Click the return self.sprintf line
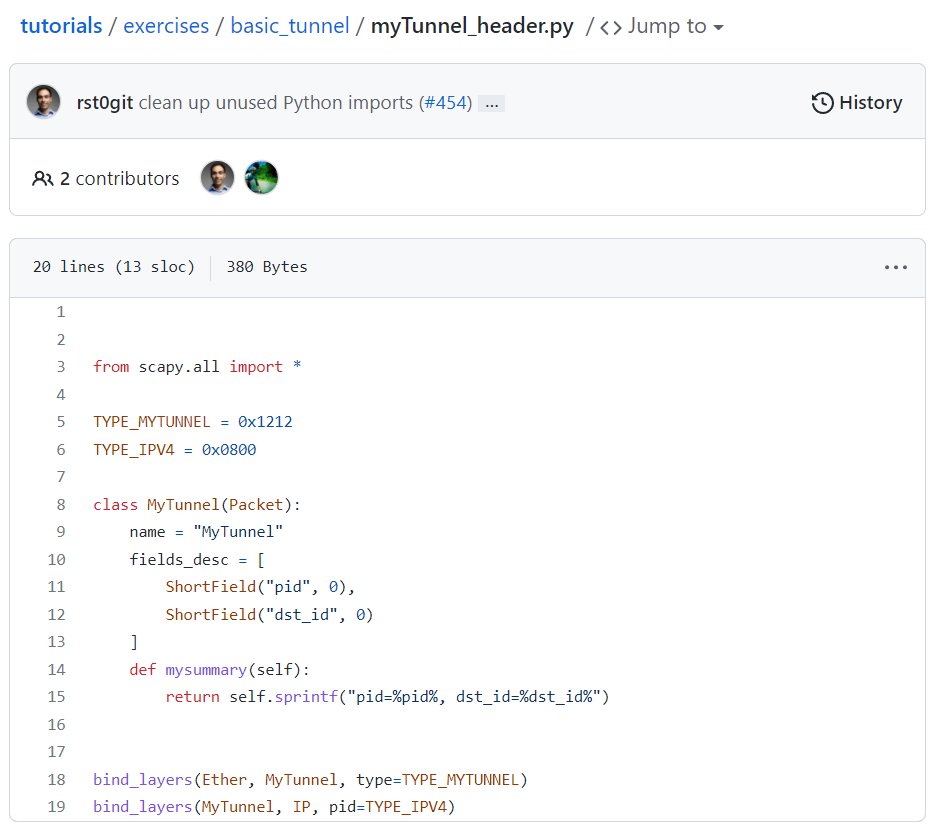 pyautogui.click(x=388, y=697)
